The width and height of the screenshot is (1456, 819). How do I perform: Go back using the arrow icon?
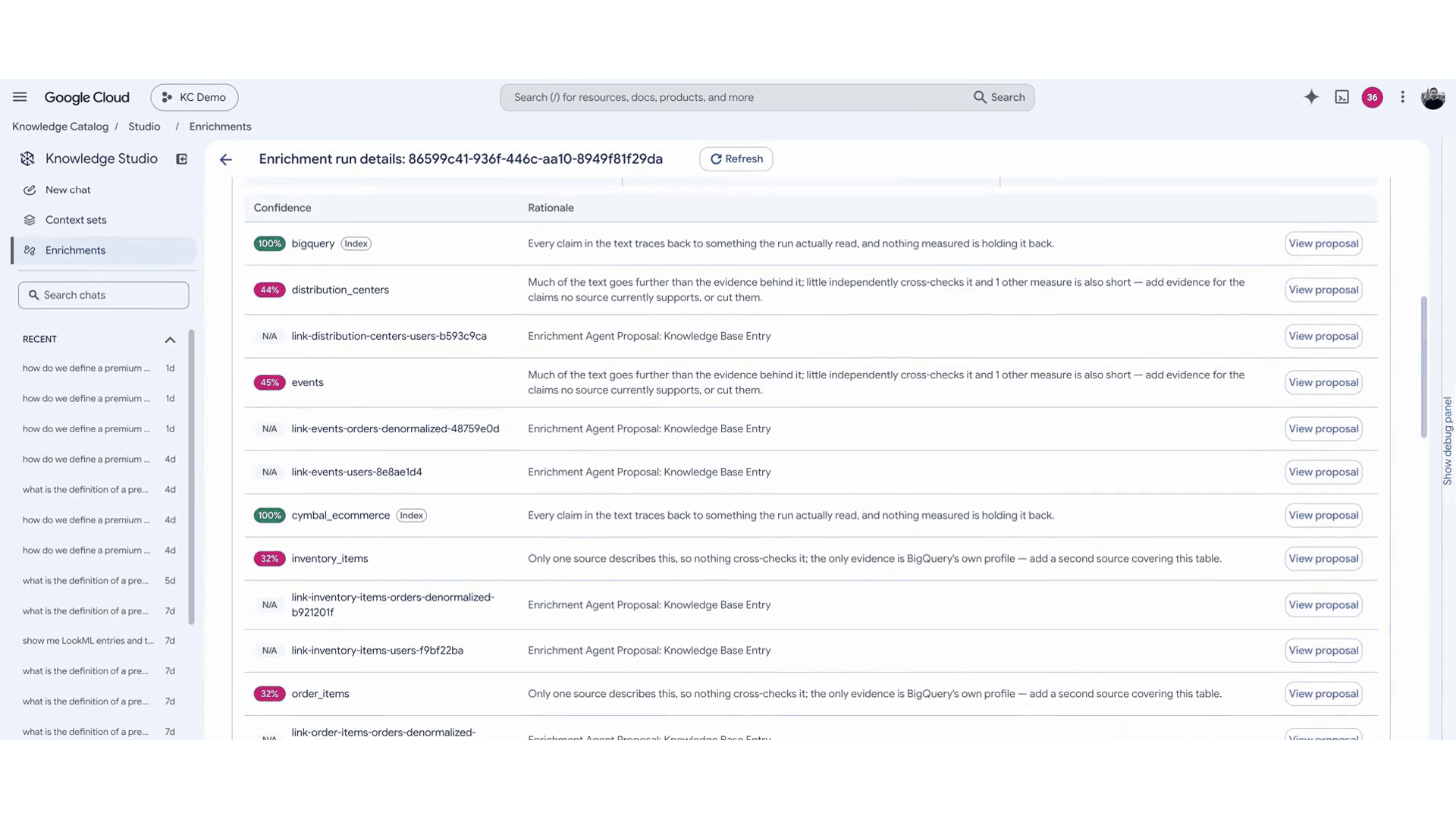pos(225,159)
